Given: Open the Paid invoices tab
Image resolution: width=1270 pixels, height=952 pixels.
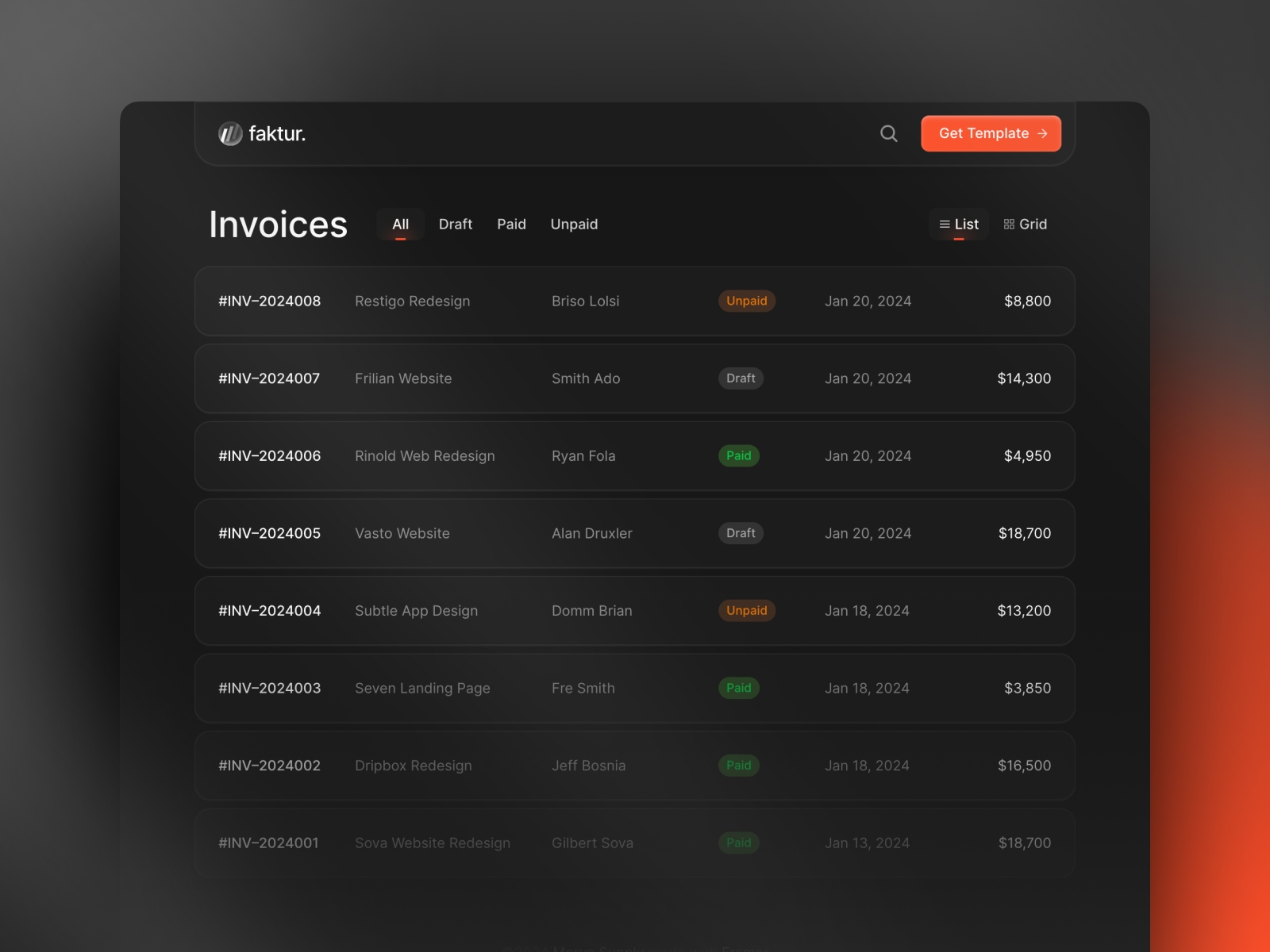Looking at the screenshot, I should tap(511, 224).
